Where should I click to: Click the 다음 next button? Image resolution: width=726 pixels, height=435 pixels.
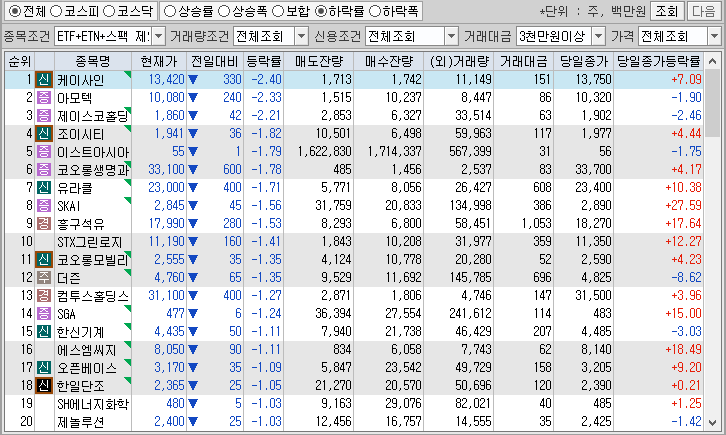pyautogui.click(x=704, y=11)
